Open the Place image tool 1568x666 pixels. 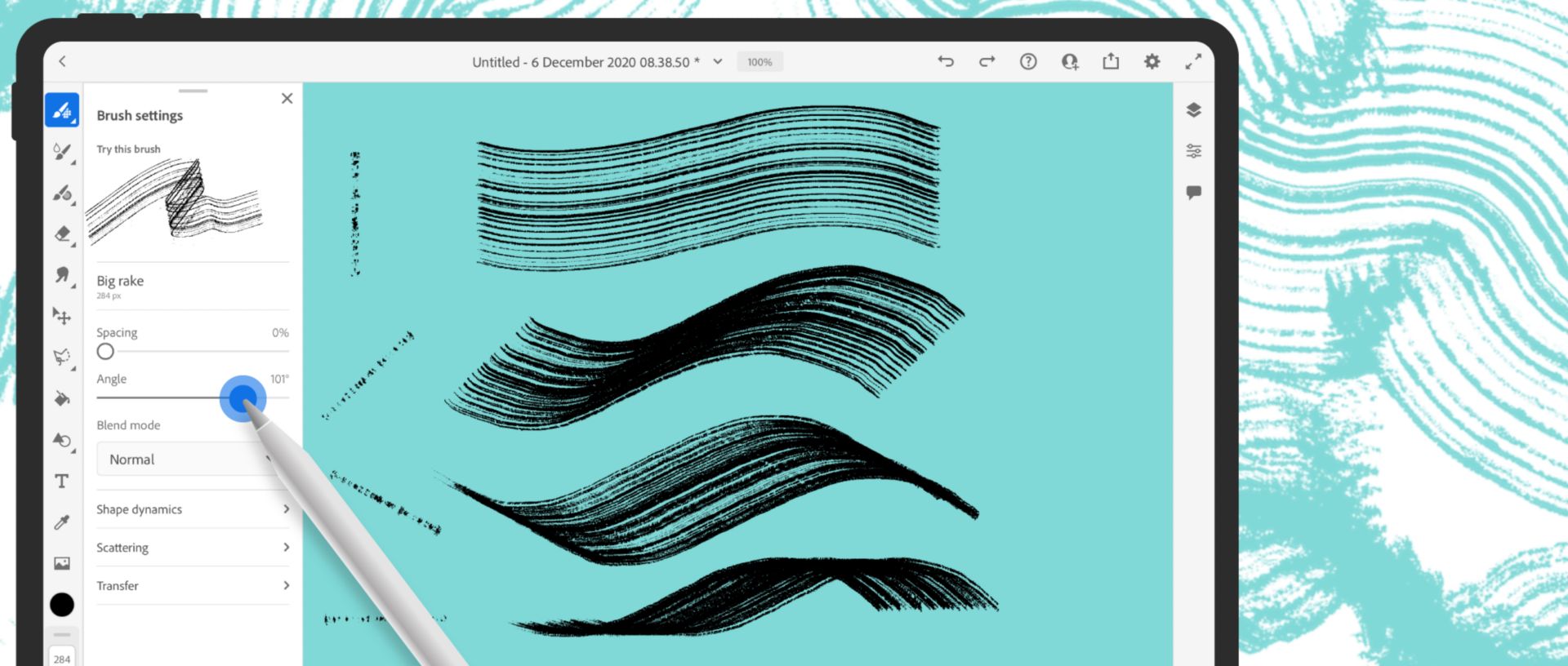62,563
